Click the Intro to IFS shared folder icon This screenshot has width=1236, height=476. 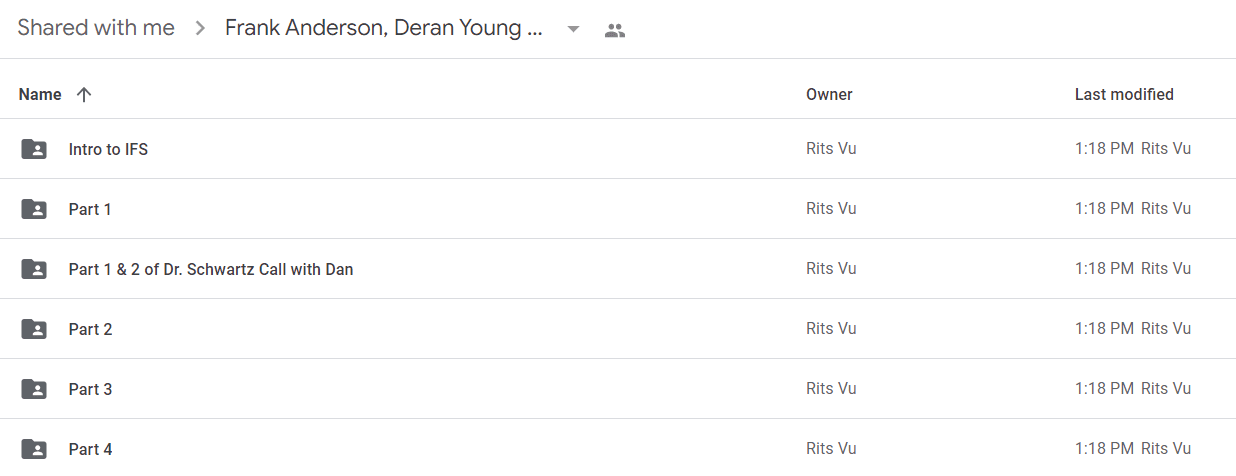34,149
